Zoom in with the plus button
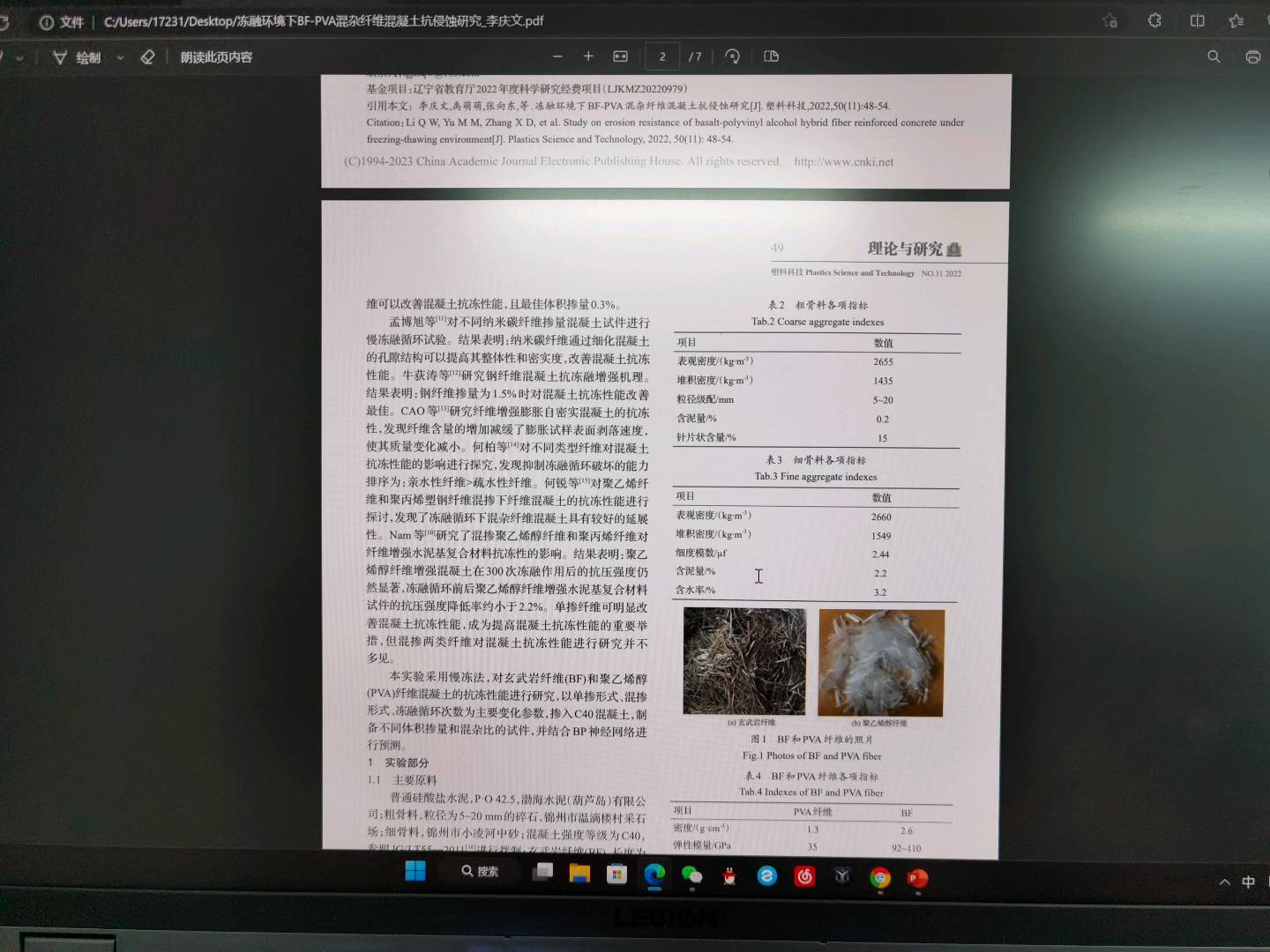1270x952 pixels. click(588, 56)
